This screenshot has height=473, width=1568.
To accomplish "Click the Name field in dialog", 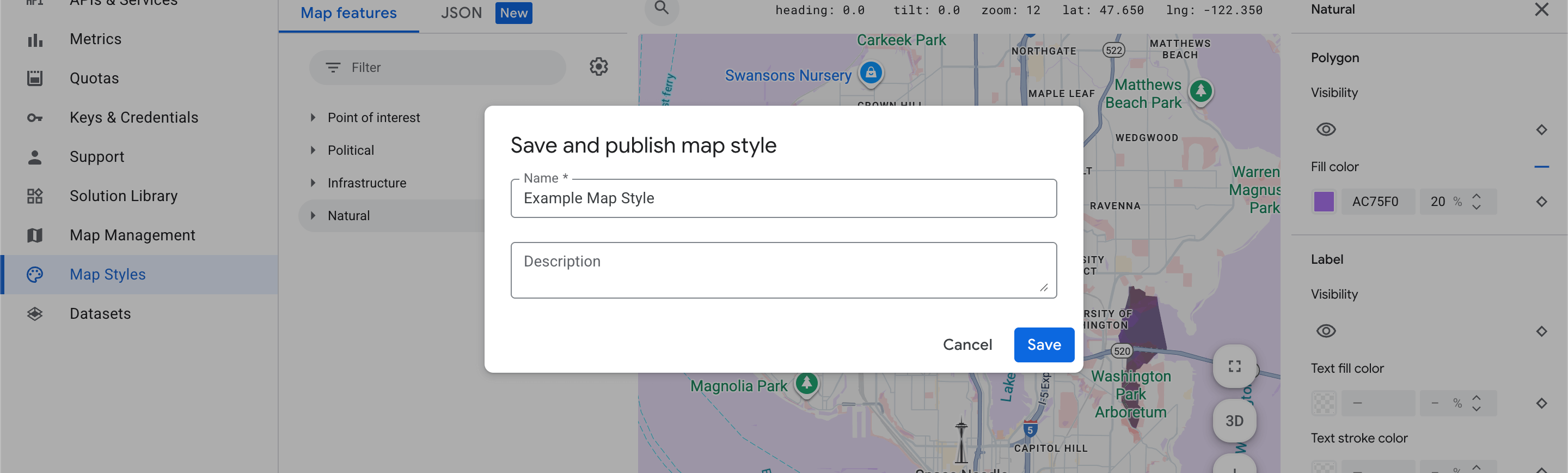I will pyautogui.click(x=783, y=198).
